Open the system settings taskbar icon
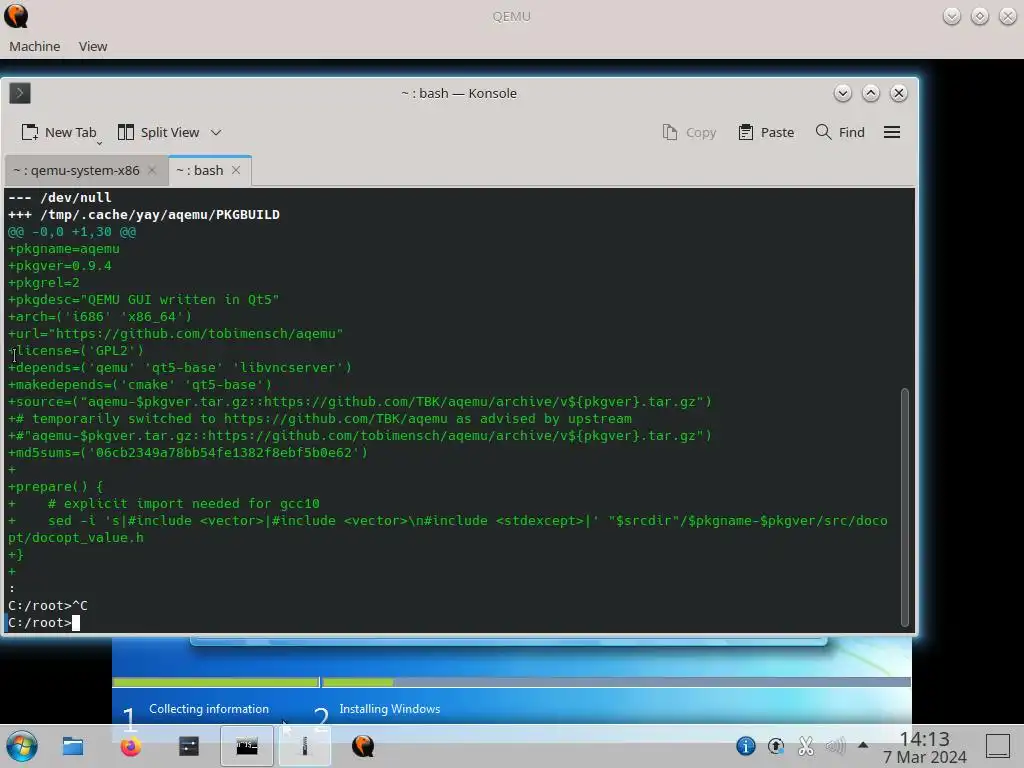The height and width of the screenshot is (768, 1024). (189, 746)
